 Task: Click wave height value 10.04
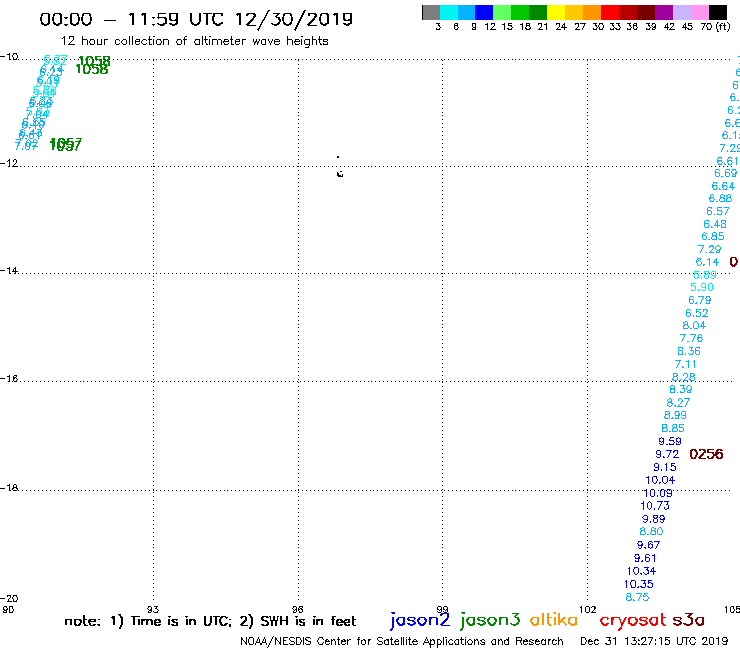click(660, 480)
